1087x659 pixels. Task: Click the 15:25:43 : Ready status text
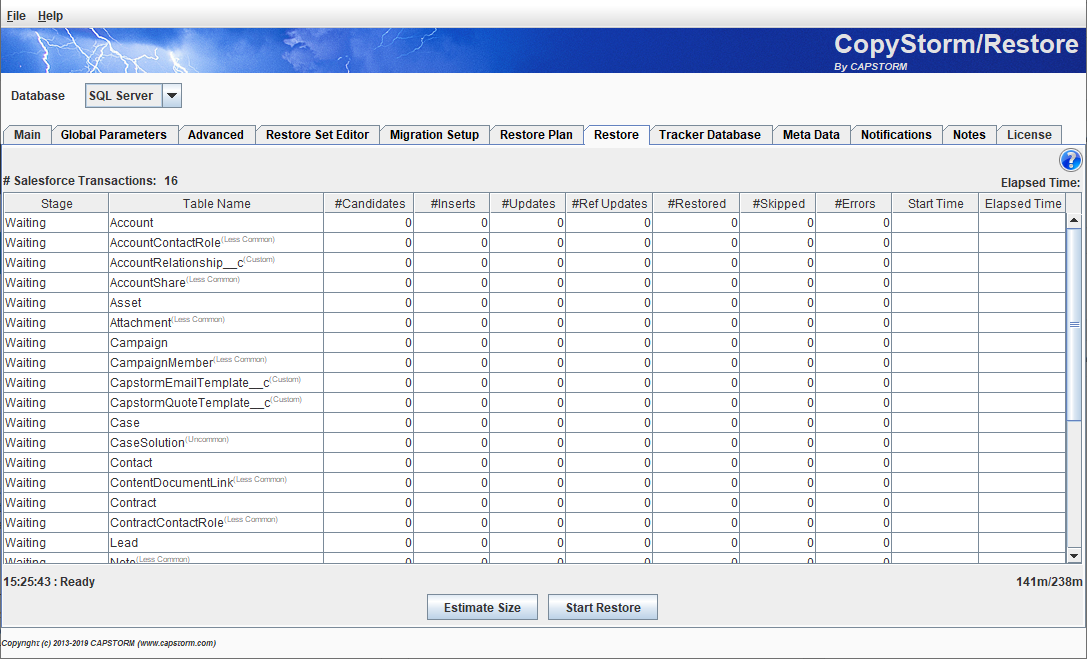click(x=49, y=581)
